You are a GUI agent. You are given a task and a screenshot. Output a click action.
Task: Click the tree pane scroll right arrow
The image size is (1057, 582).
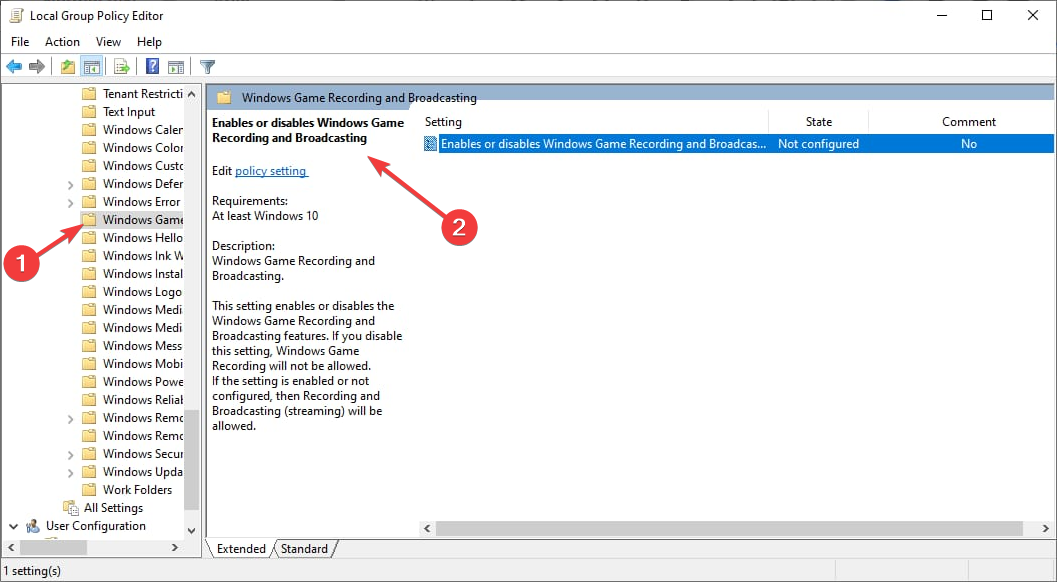pyautogui.click(x=175, y=548)
